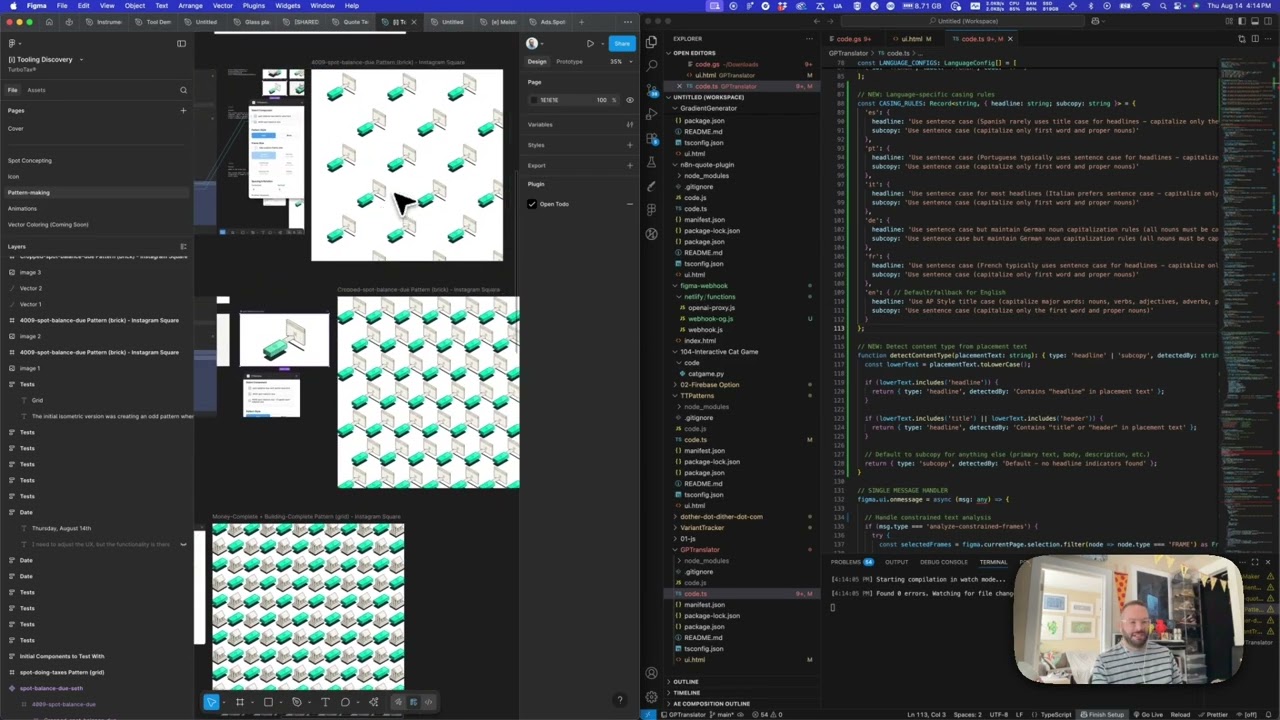Expand the 02-Firebase Option folder
The height and width of the screenshot is (720, 1280).
click(710, 385)
